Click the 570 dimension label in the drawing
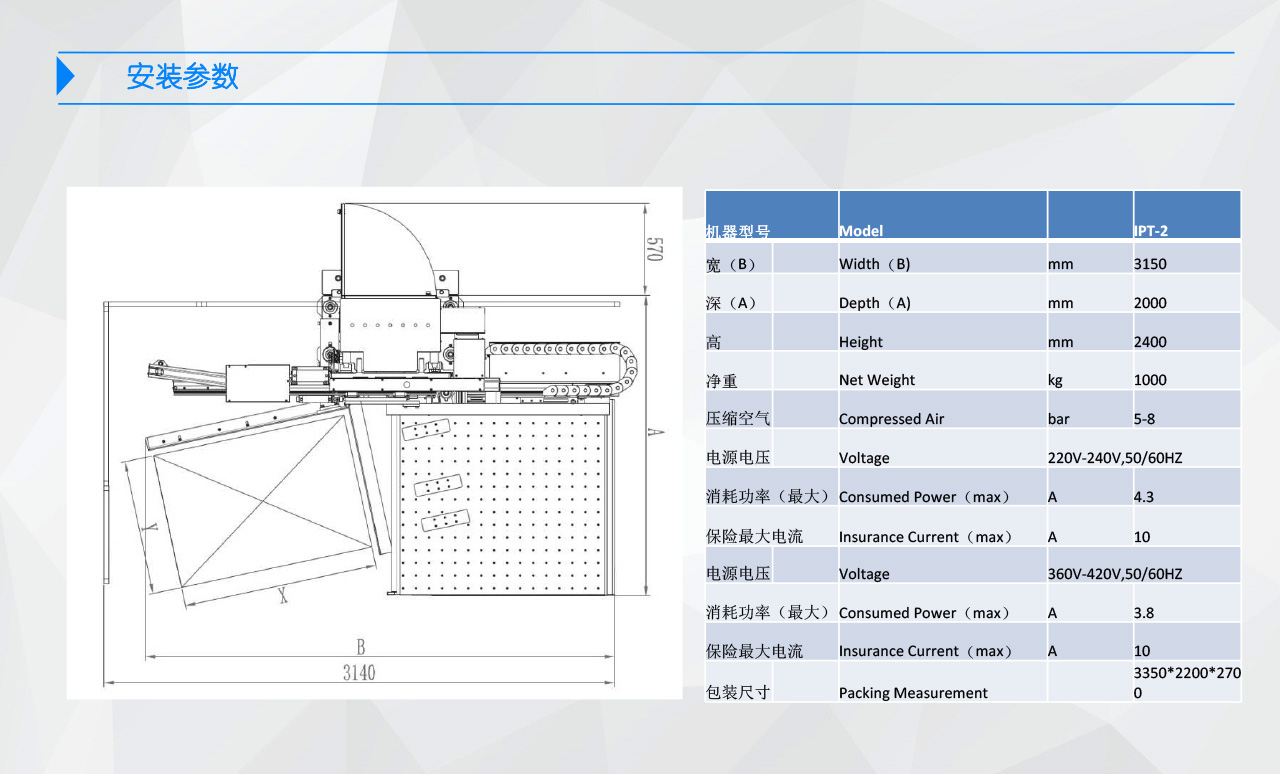The width and height of the screenshot is (1280, 774). click(654, 249)
